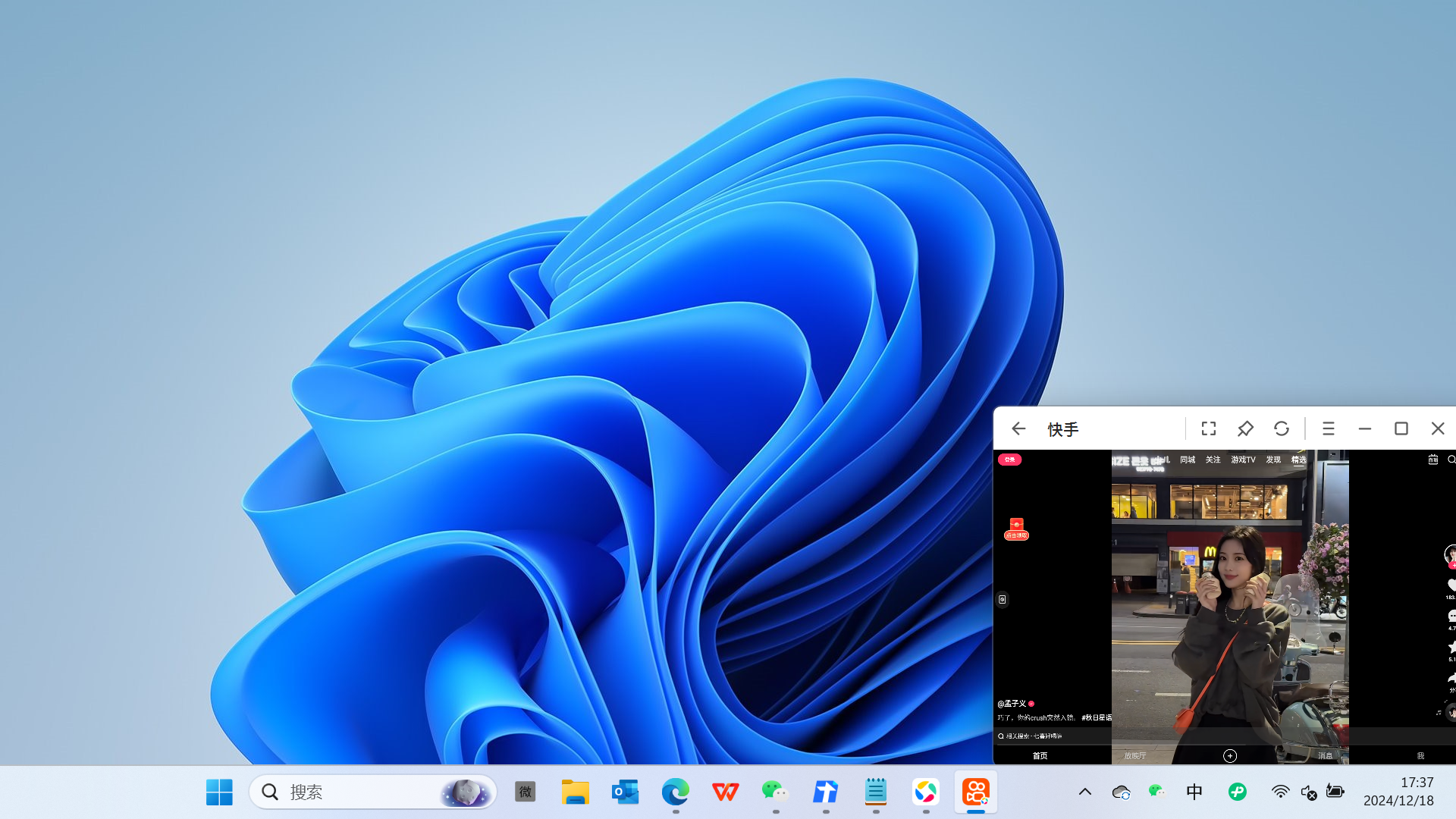Open the author avatar on the video
This screenshot has height=819, width=1456.
click(1451, 555)
